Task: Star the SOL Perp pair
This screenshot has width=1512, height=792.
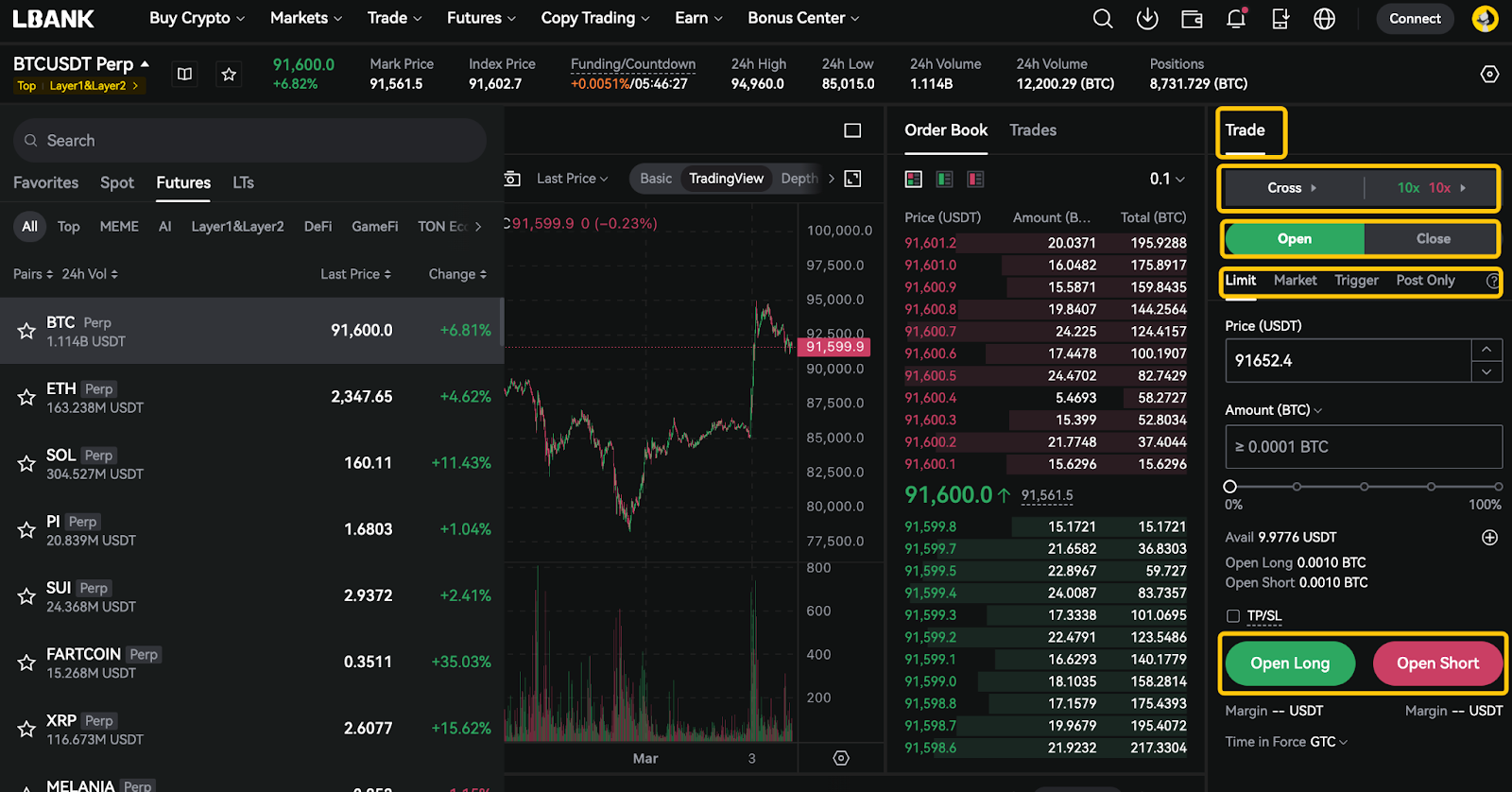Action: (26, 463)
